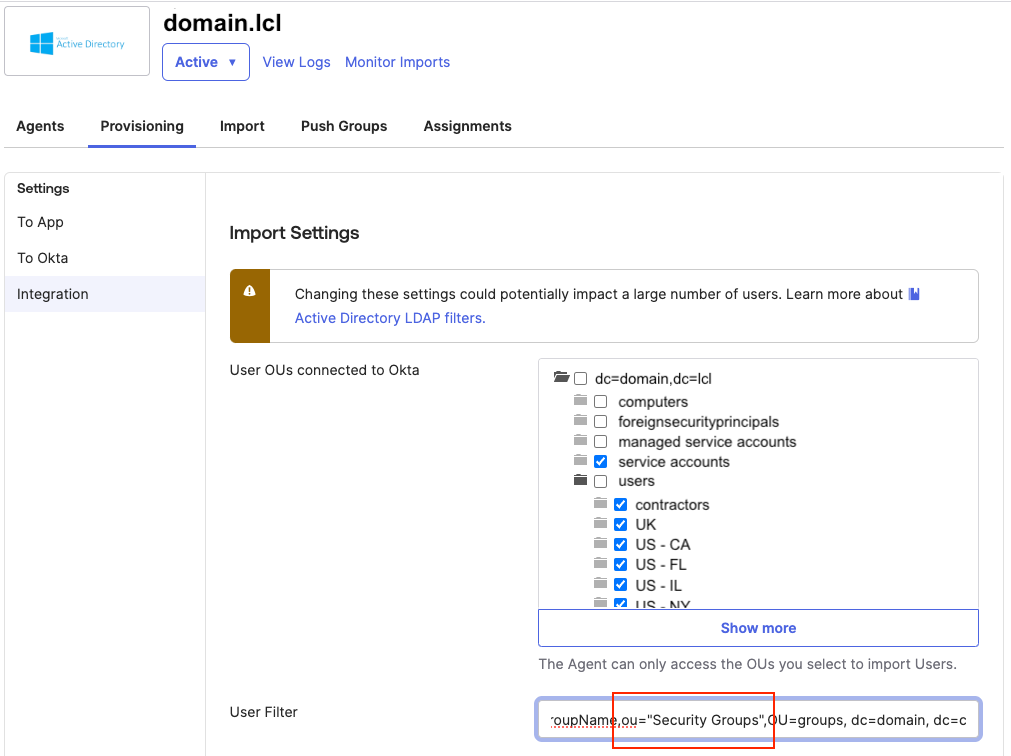Select the Provisioning tab
Image resolution: width=1011 pixels, height=756 pixels.
[142, 126]
